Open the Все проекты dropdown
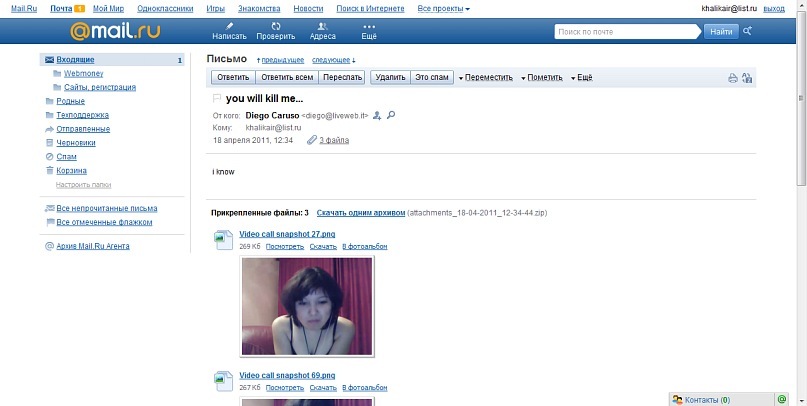 (444, 9)
